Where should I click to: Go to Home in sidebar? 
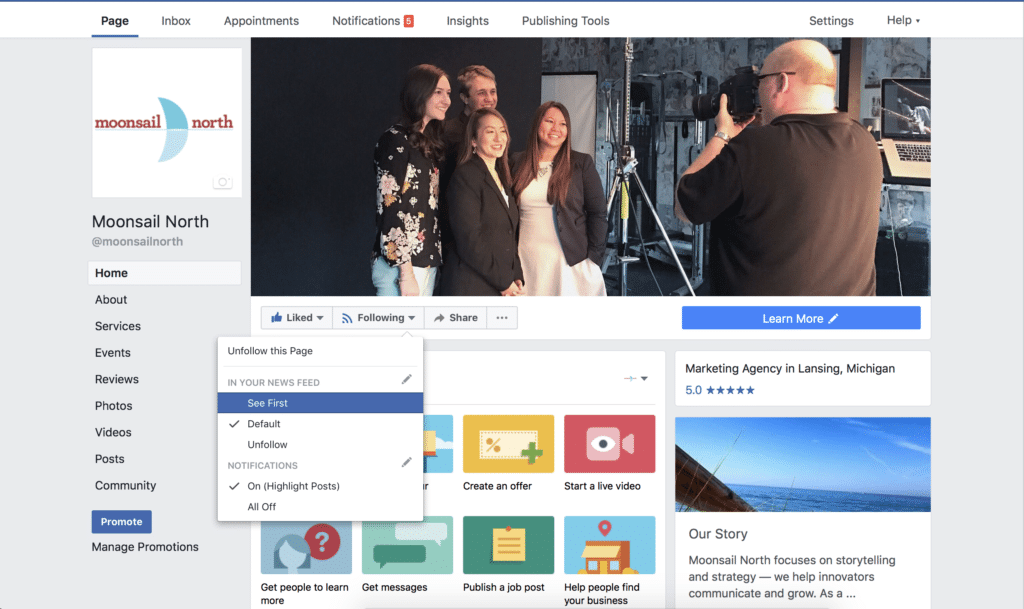pyautogui.click(x=165, y=273)
